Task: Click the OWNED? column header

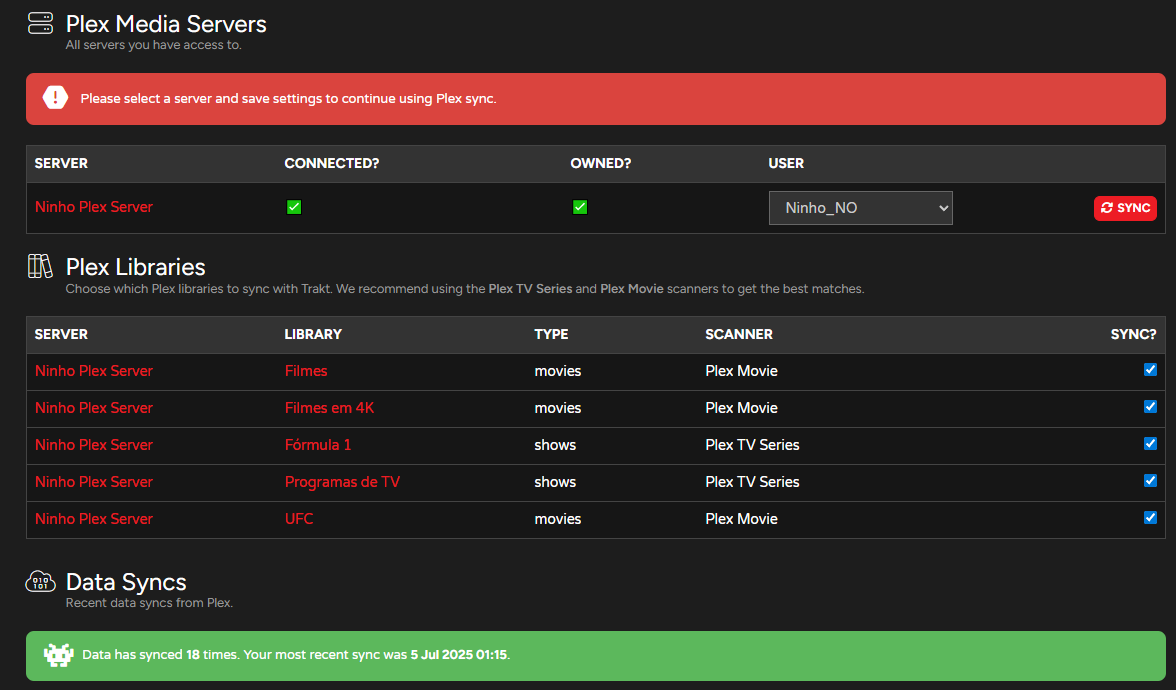Action: (x=601, y=164)
